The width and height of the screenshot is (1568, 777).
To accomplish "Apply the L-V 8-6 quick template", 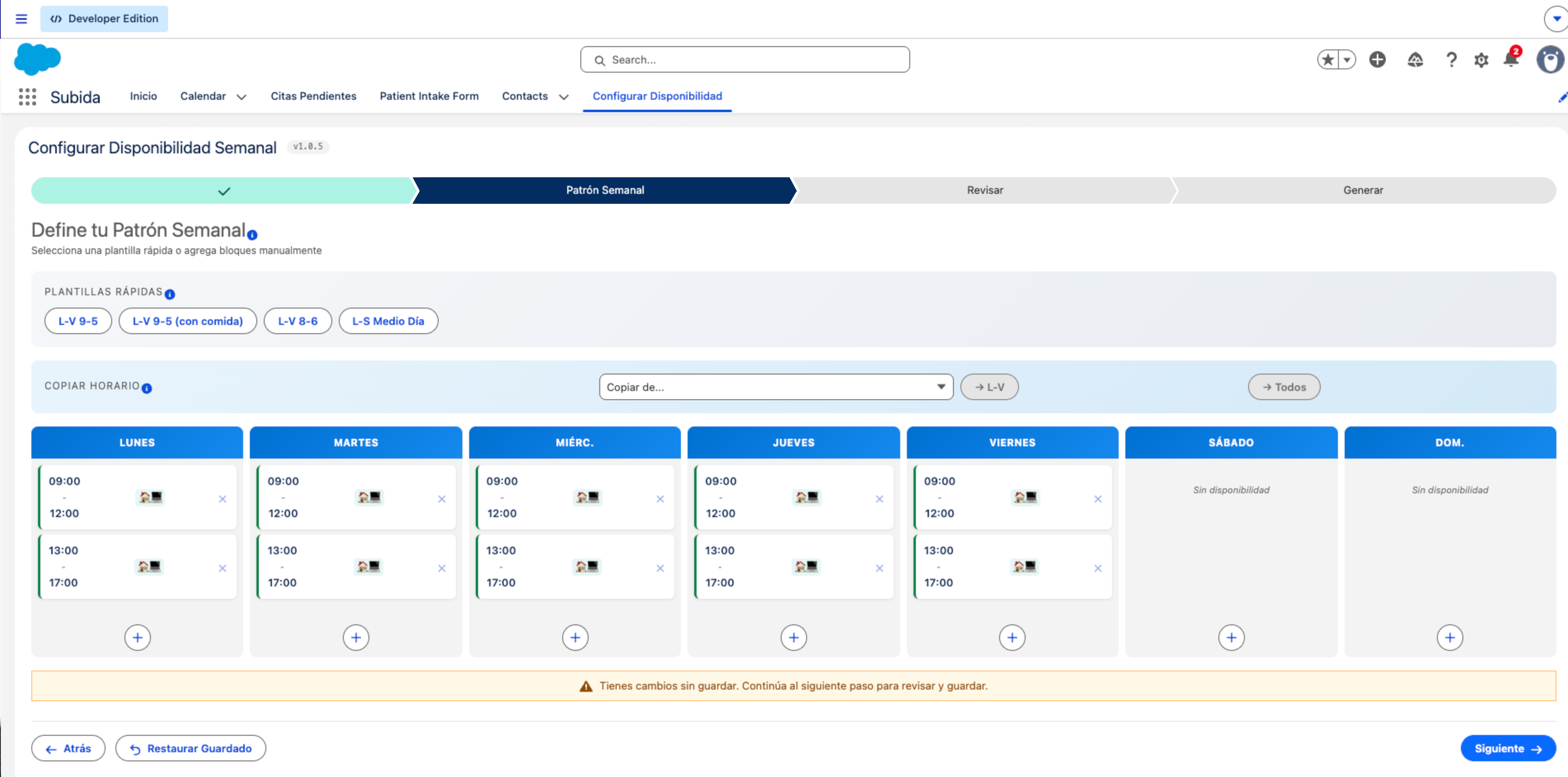I will coord(298,321).
